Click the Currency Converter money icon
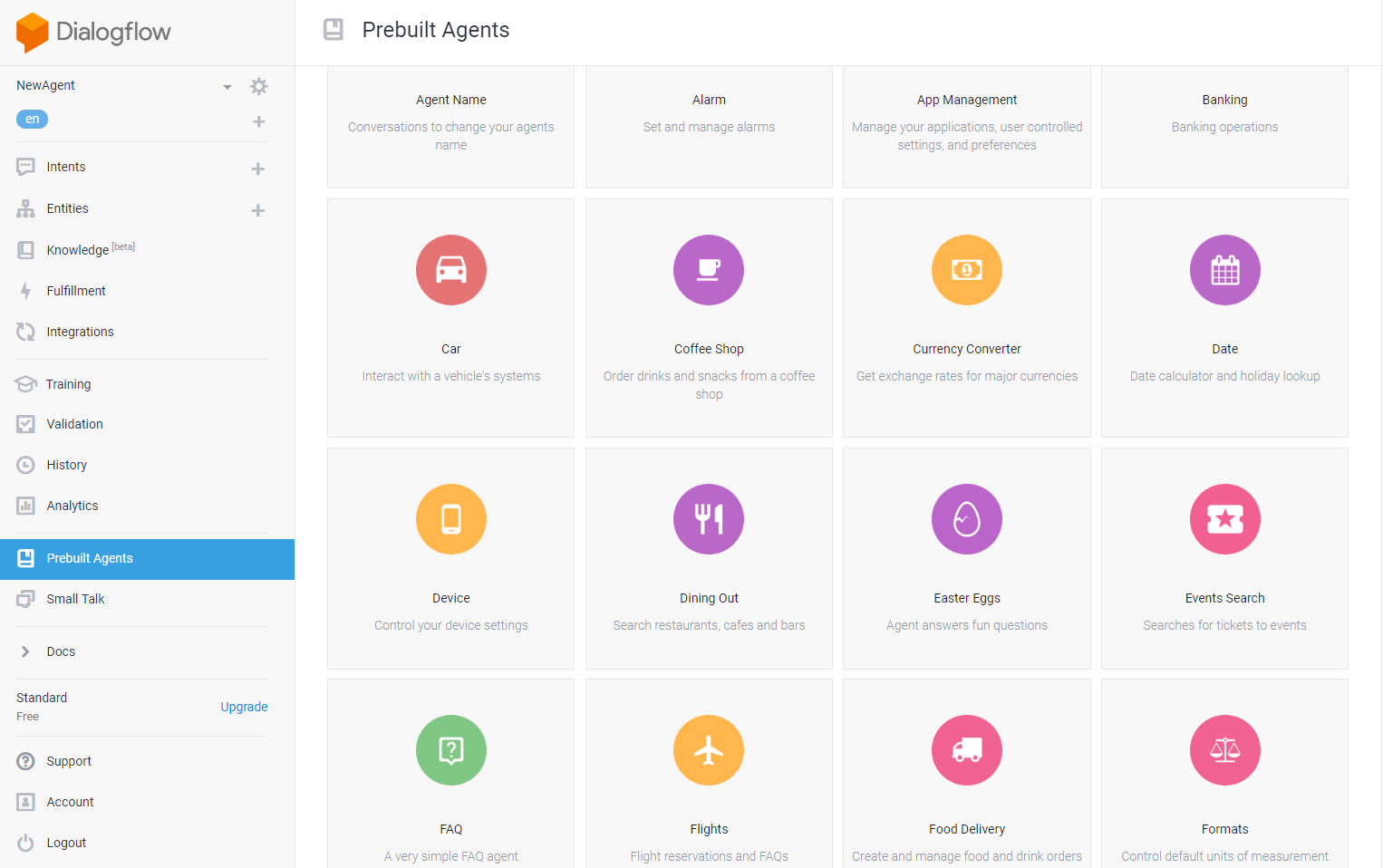 pyautogui.click(x=966, y=270)
